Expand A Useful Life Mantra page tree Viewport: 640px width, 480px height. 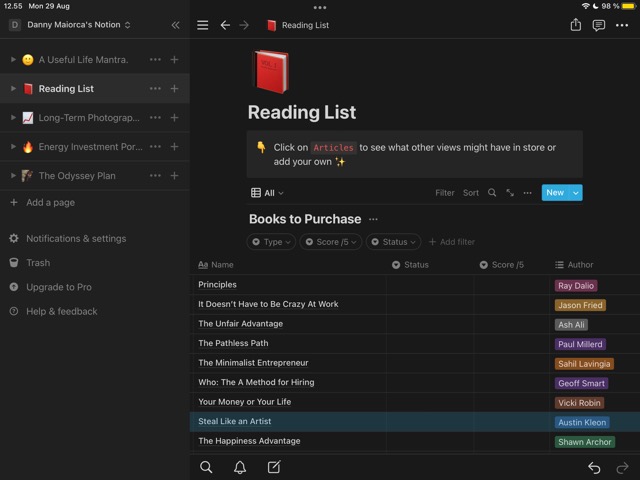click(x=13, y=60)
